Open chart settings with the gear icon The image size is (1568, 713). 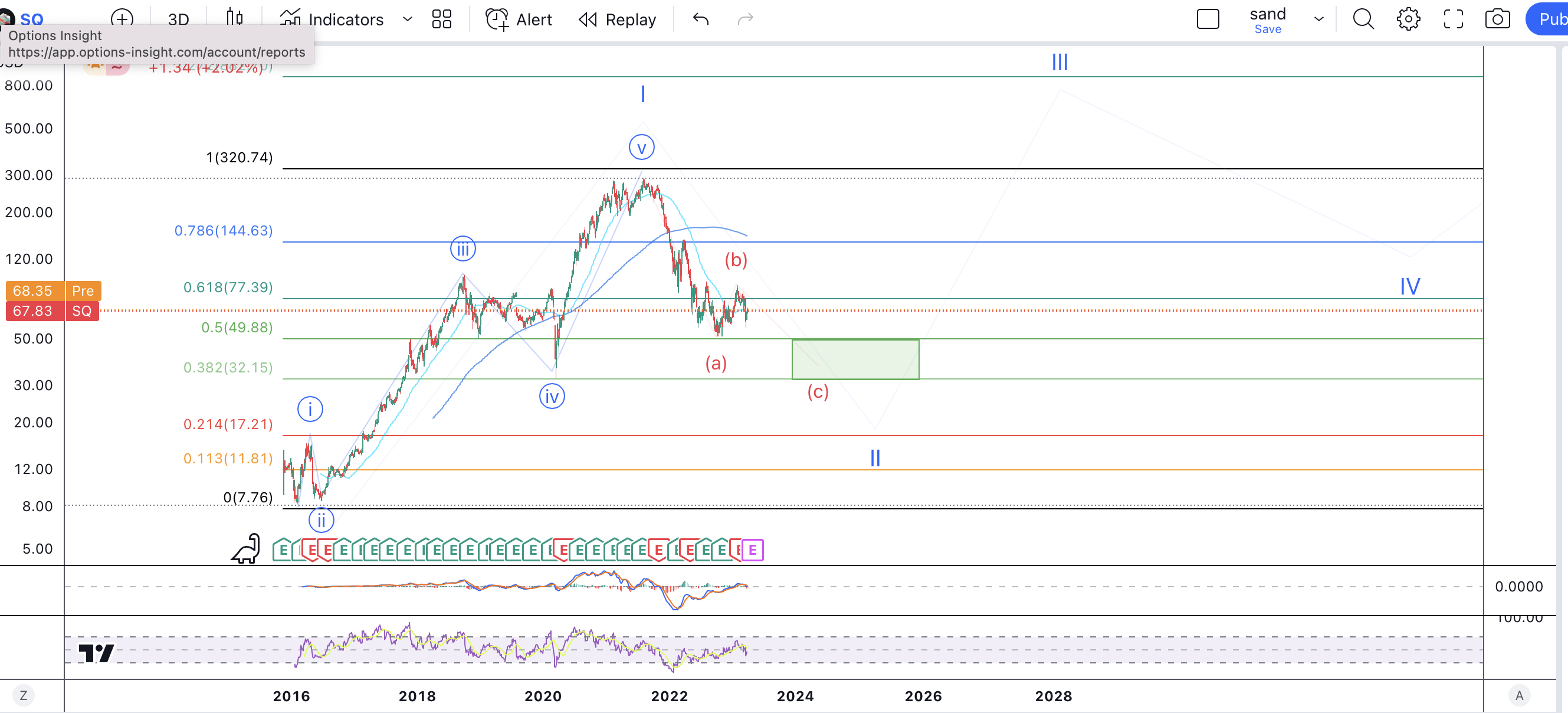(1409, 19)
